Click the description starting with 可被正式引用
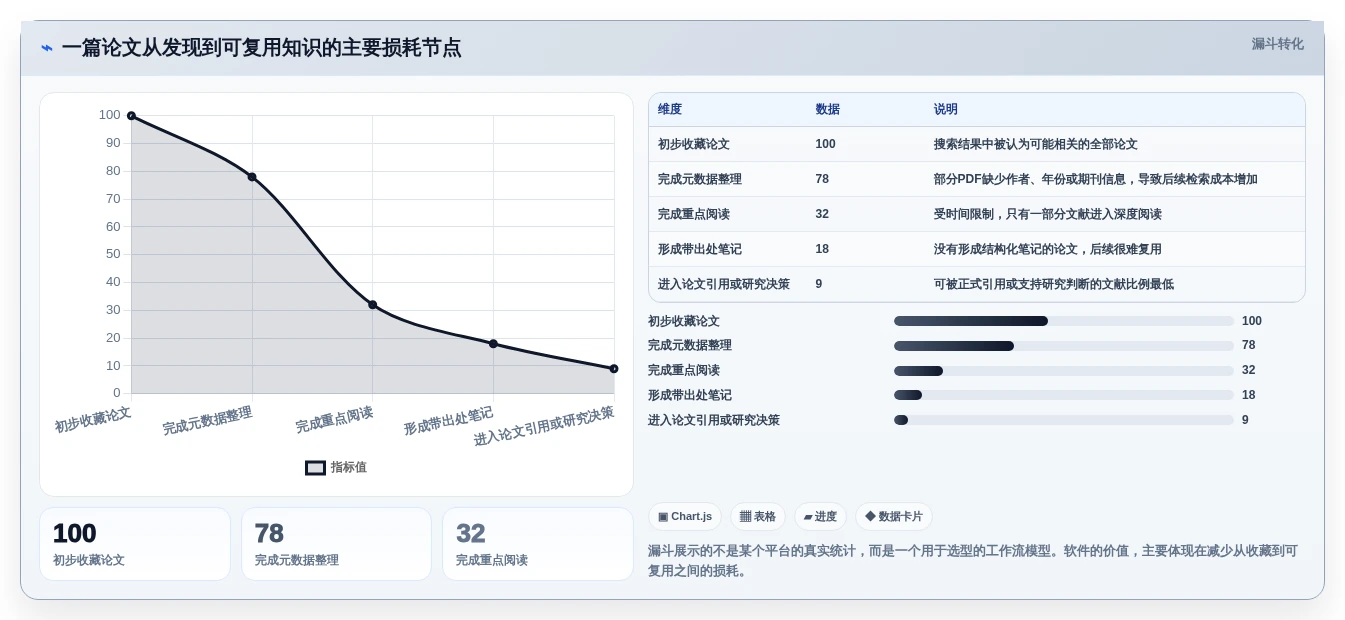This screenshot has width=1345, height=620. point(1053,284)
